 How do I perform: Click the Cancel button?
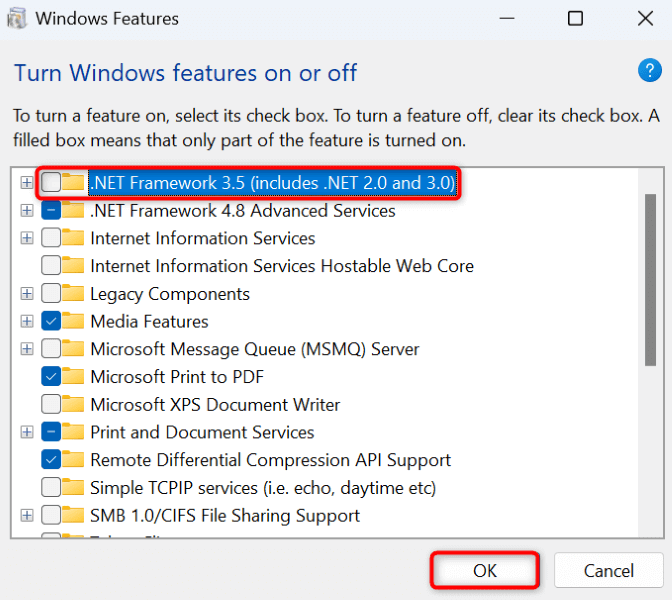coord(609,571)
